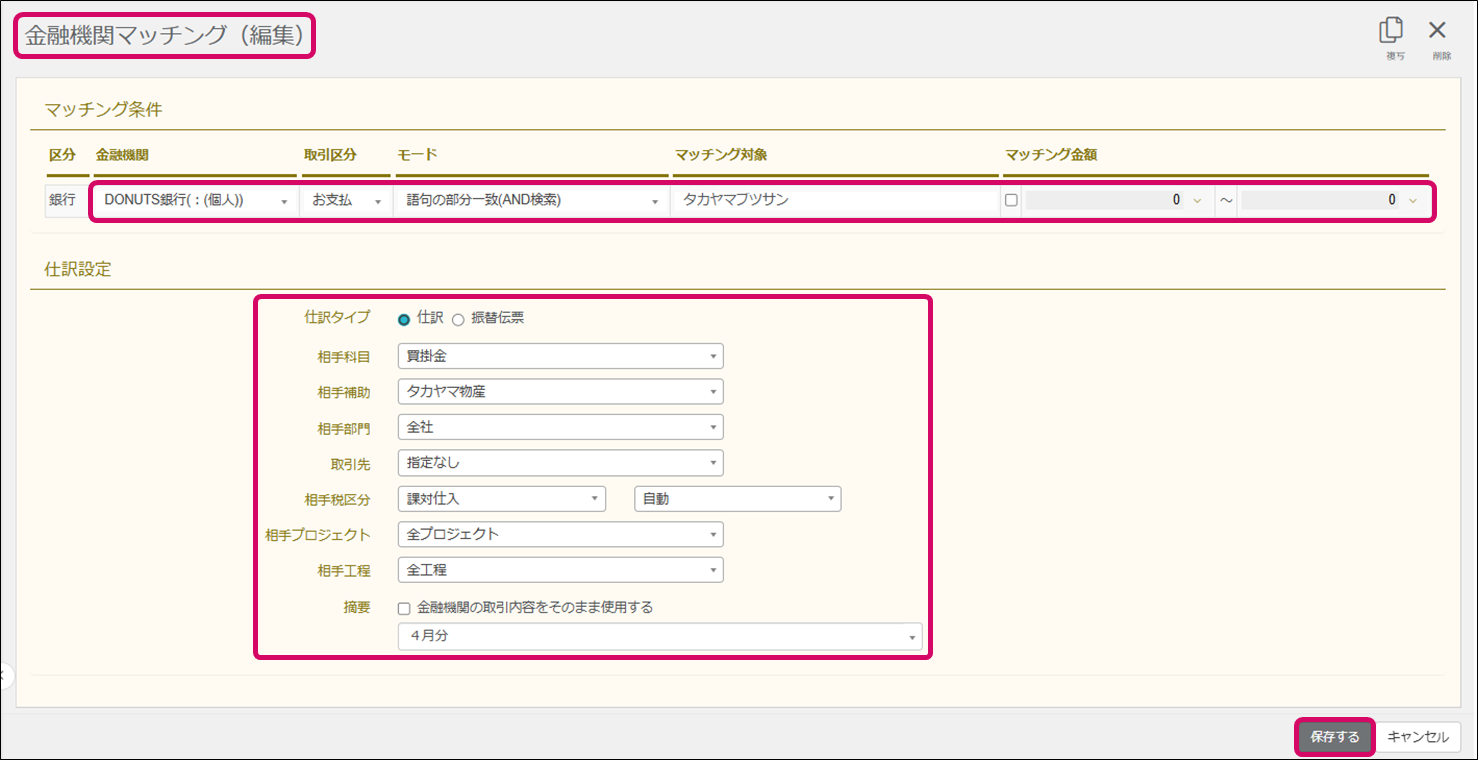The image size is (1478, 760).
Task: Click the キャンセル button
Action: pyautogui.click(x=1417, y=737)
